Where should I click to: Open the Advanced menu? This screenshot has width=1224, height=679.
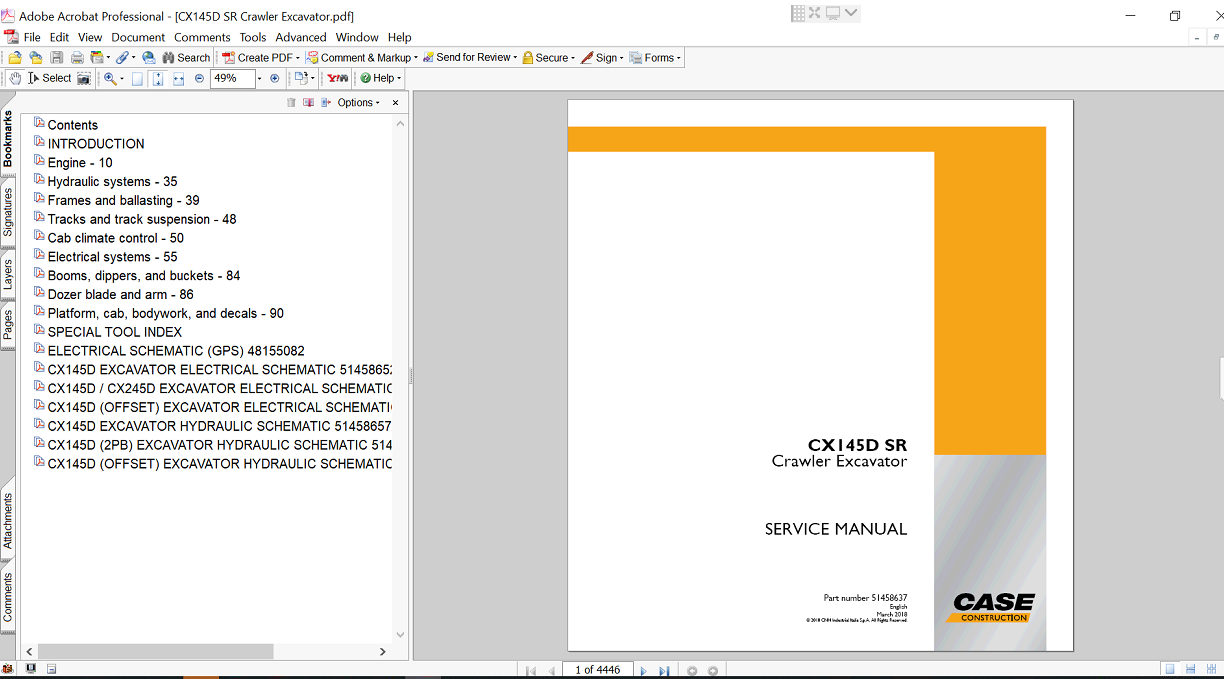click(300, 37)
